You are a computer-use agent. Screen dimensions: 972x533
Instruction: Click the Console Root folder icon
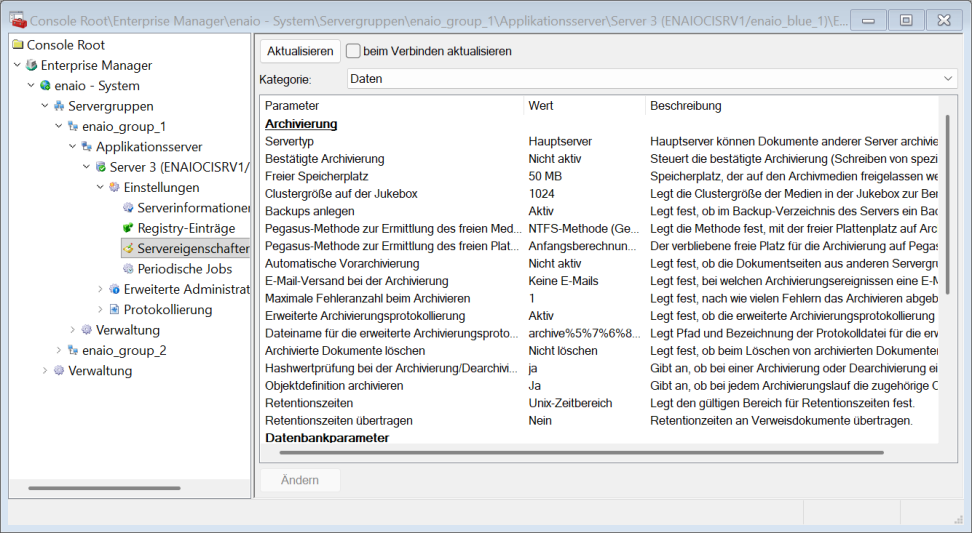pos(18,45)
